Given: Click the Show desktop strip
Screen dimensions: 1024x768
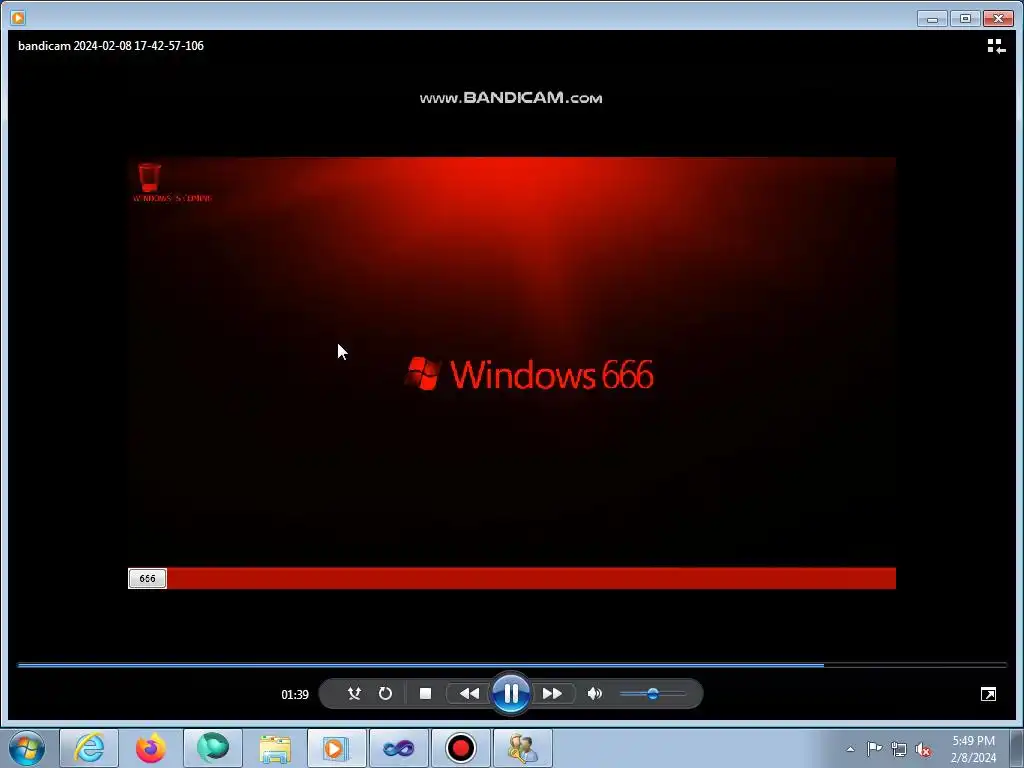Looking at the screenshot, I should point(1017,749).
